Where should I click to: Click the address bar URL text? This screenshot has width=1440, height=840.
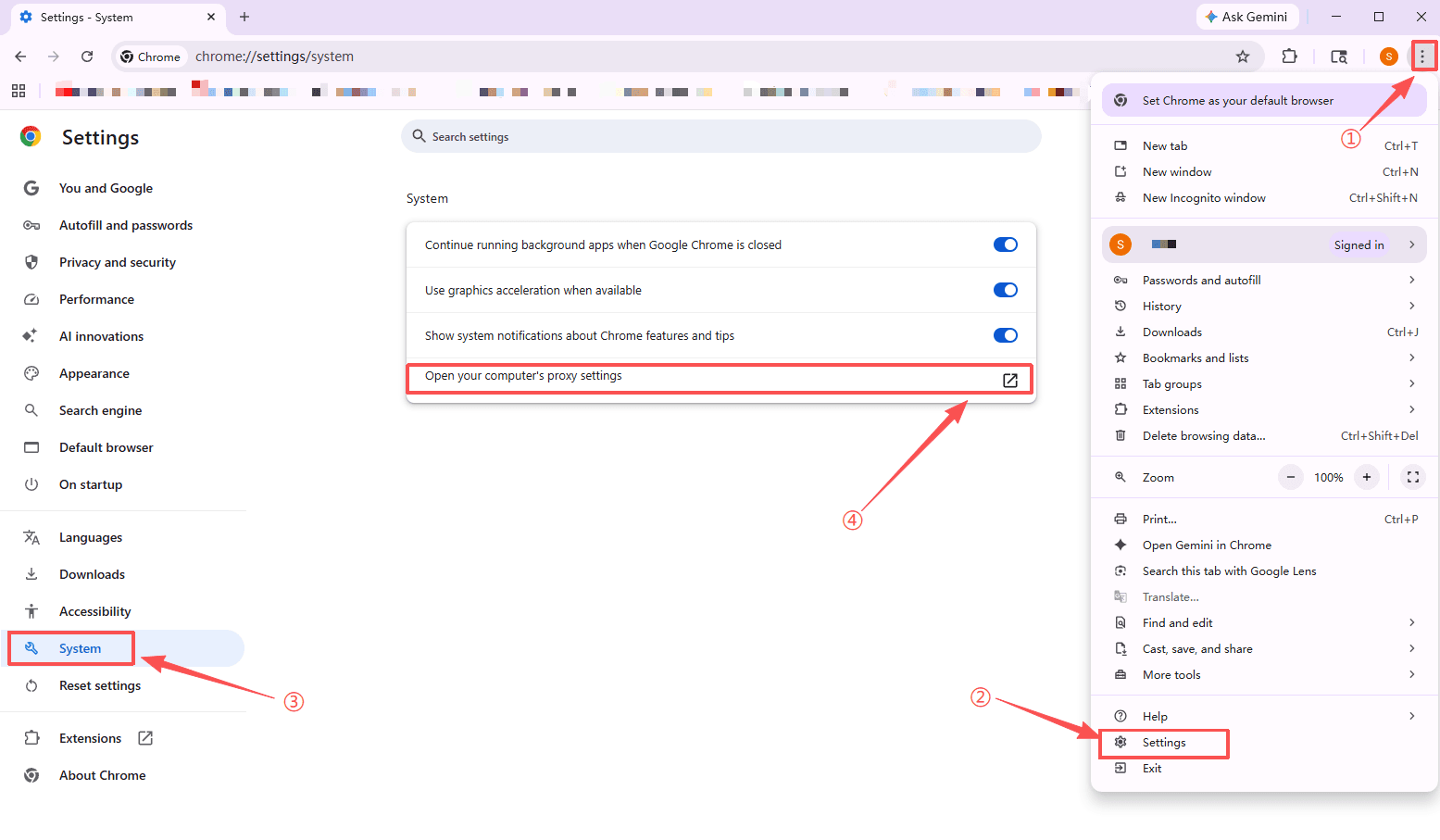[274, 56]
